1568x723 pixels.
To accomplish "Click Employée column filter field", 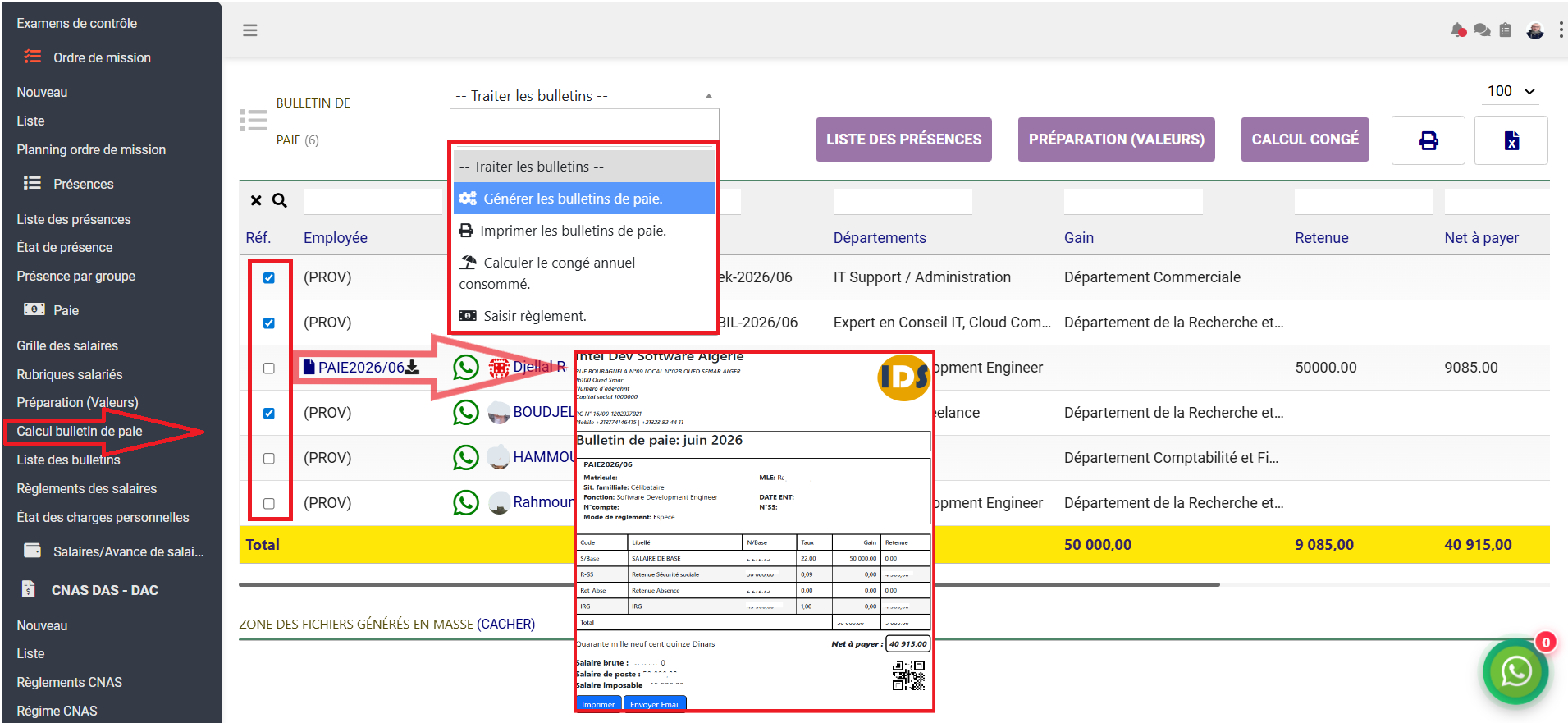I will pyautogui.click(x=373, y=201).
